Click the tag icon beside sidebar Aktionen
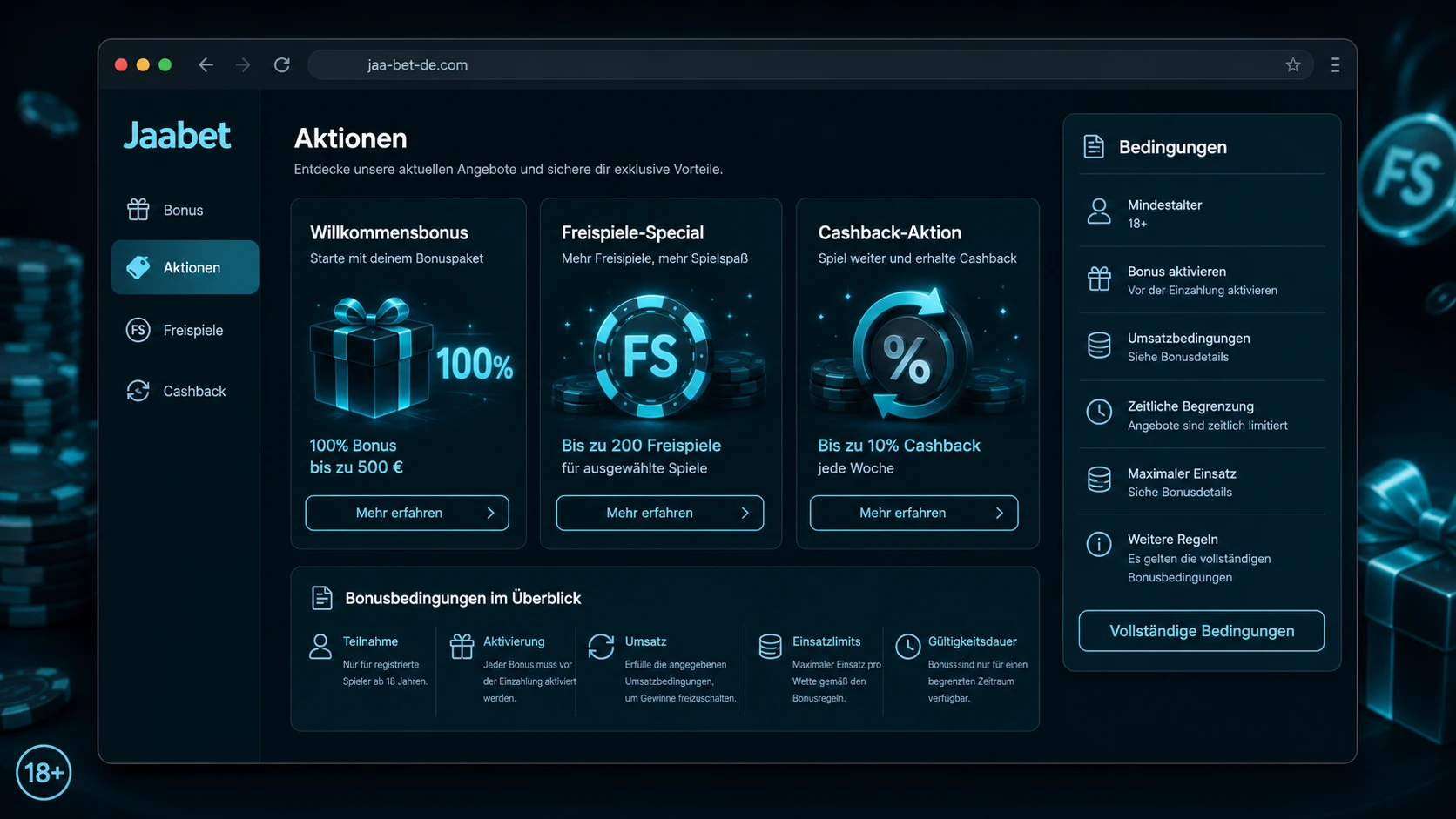This screenshot has height=819, width=1456. [x=138, y=267]
